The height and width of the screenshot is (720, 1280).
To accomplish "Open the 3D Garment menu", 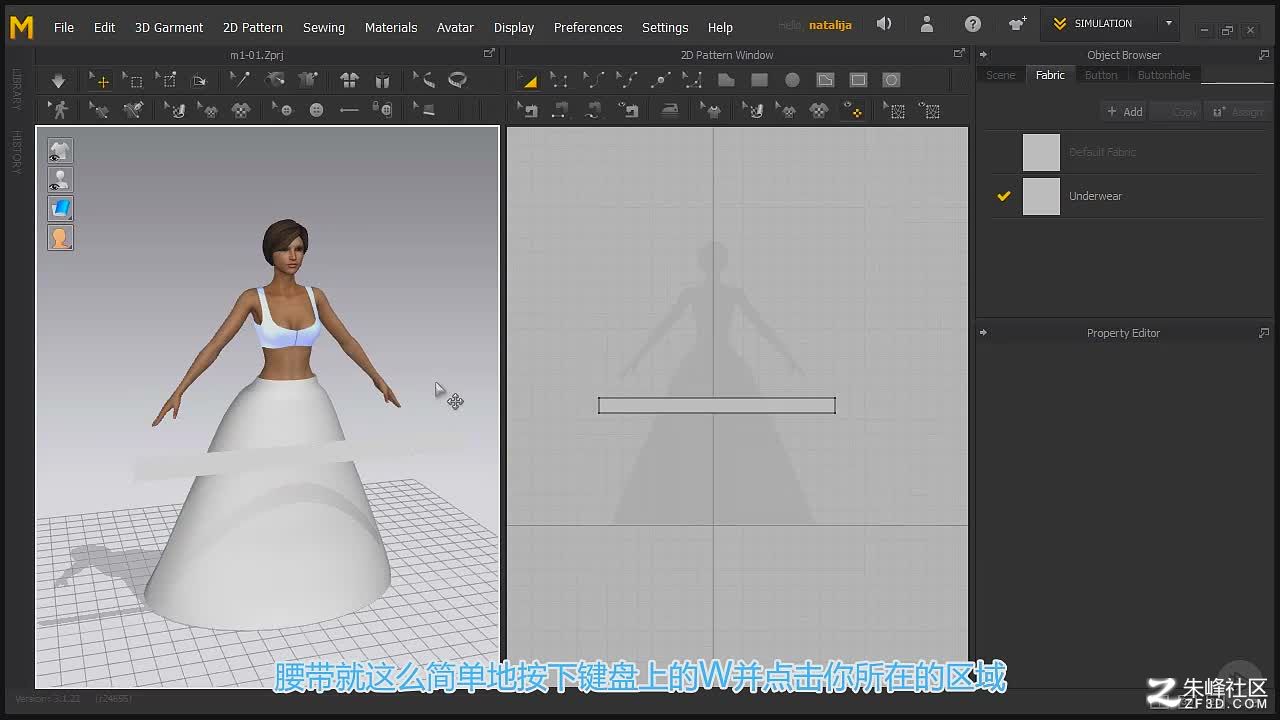I will 169,27.
